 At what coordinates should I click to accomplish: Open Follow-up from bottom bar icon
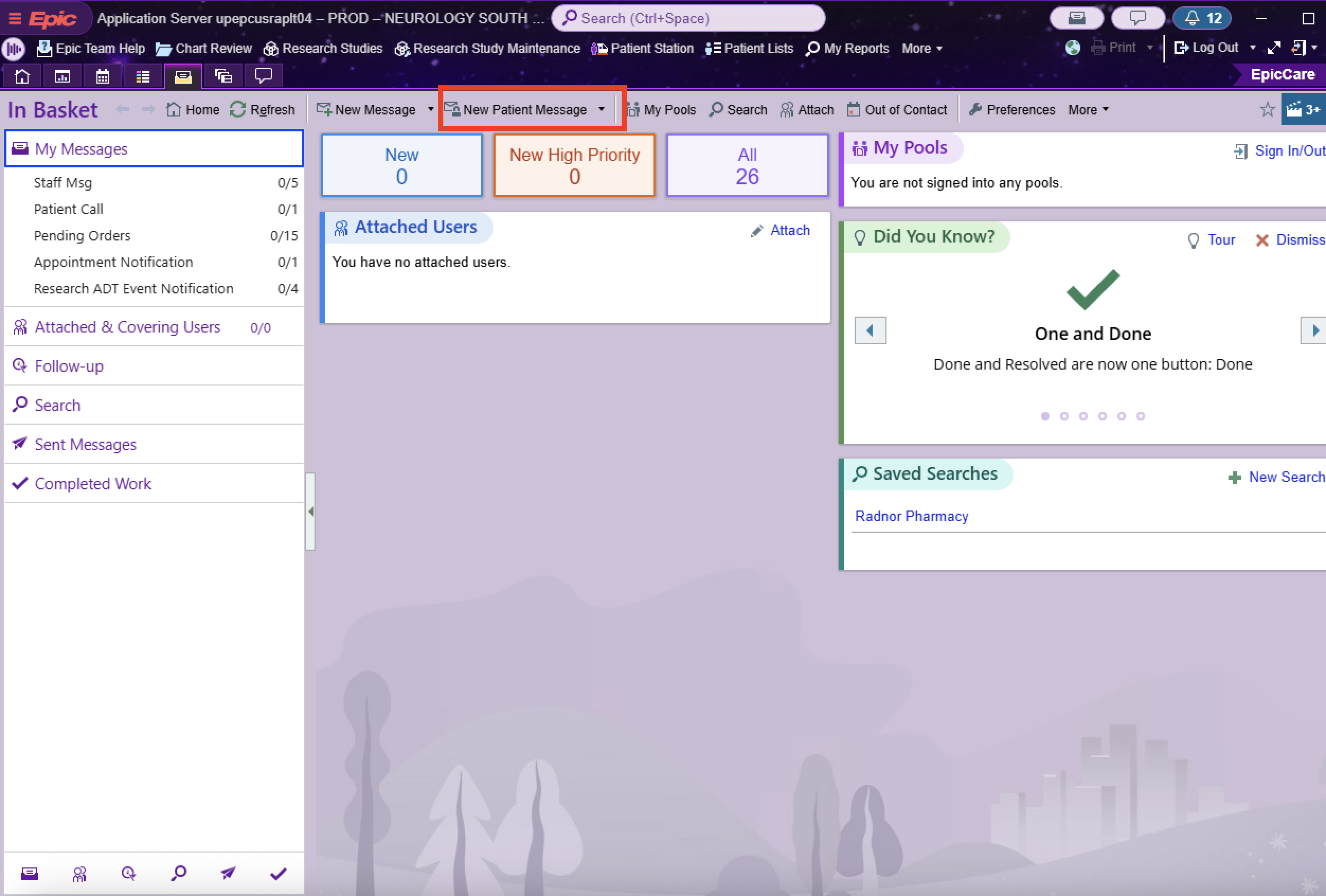(129, 874)
